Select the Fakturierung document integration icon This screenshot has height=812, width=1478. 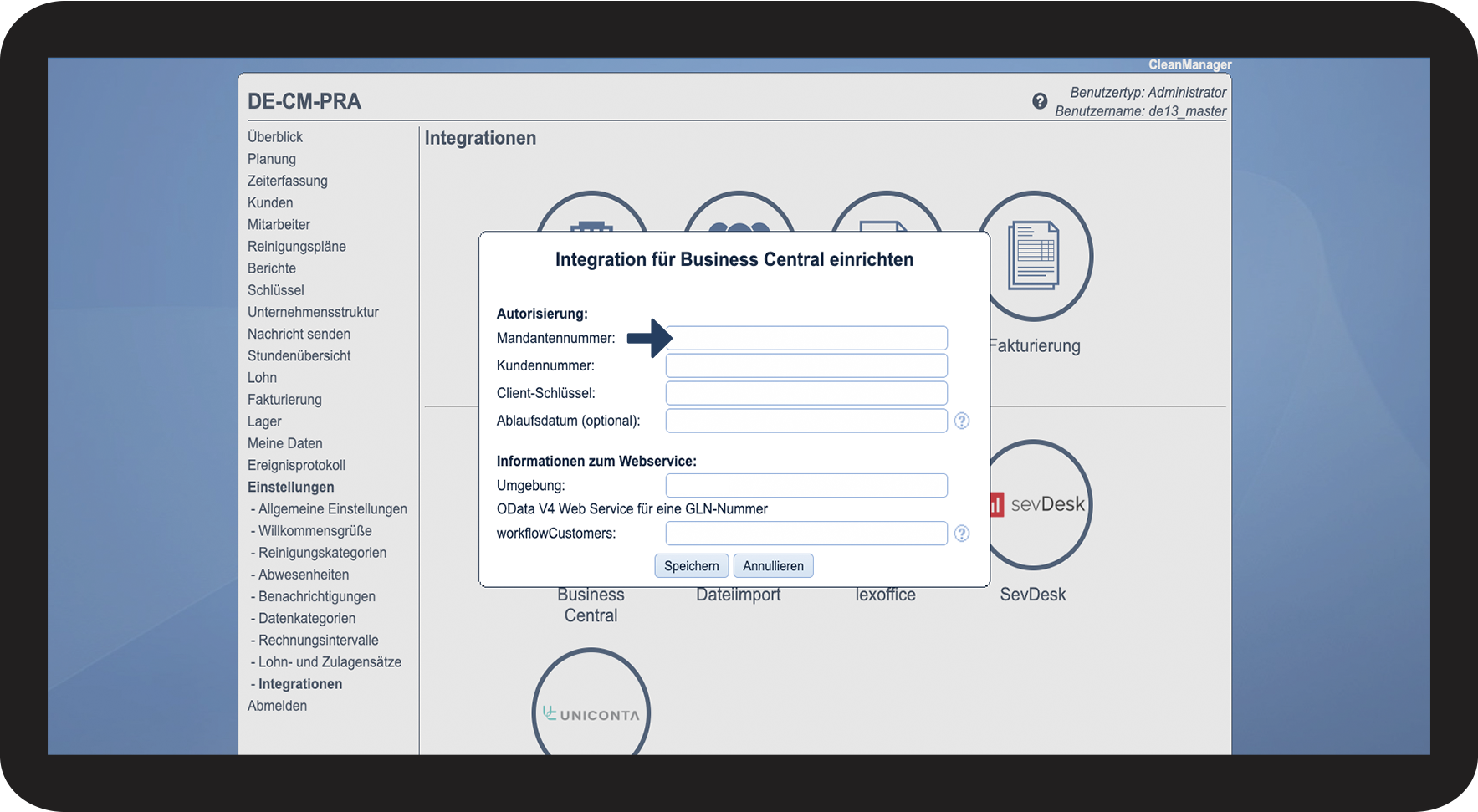pos(1035,257)
